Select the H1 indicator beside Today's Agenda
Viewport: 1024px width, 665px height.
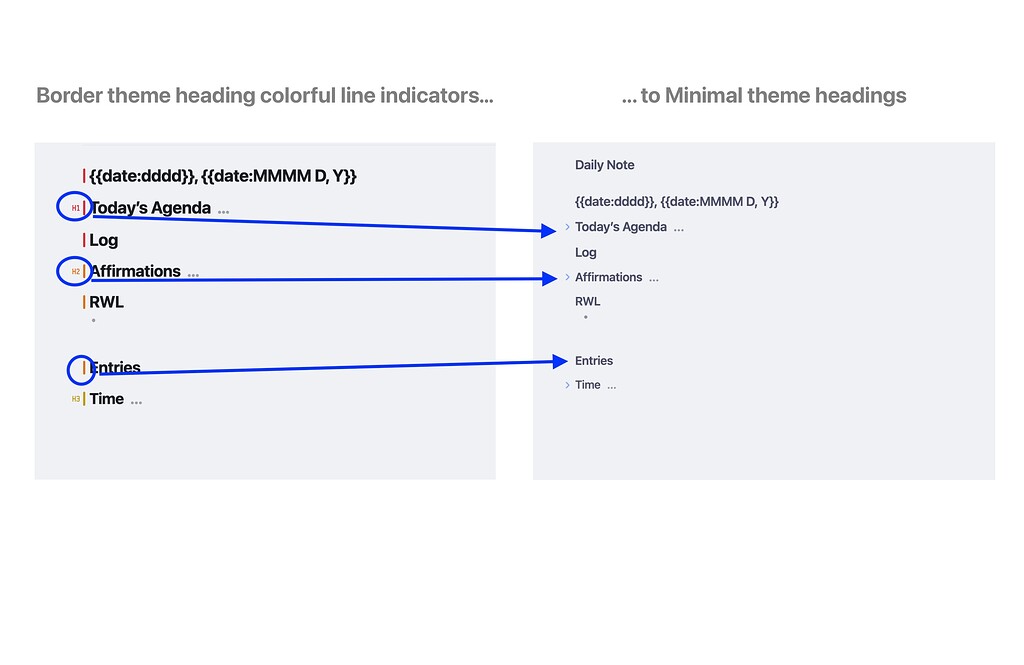74,206
